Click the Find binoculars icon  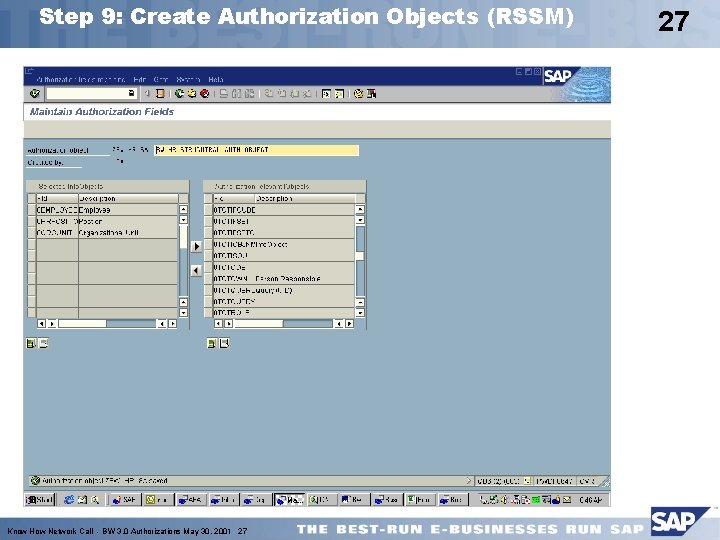click(x=236, y=94)
